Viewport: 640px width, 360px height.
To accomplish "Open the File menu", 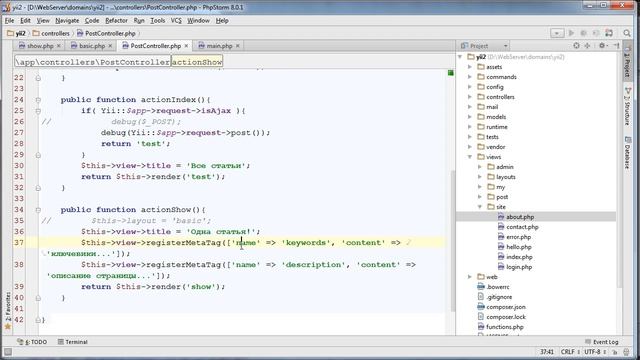I will point(9,20).
